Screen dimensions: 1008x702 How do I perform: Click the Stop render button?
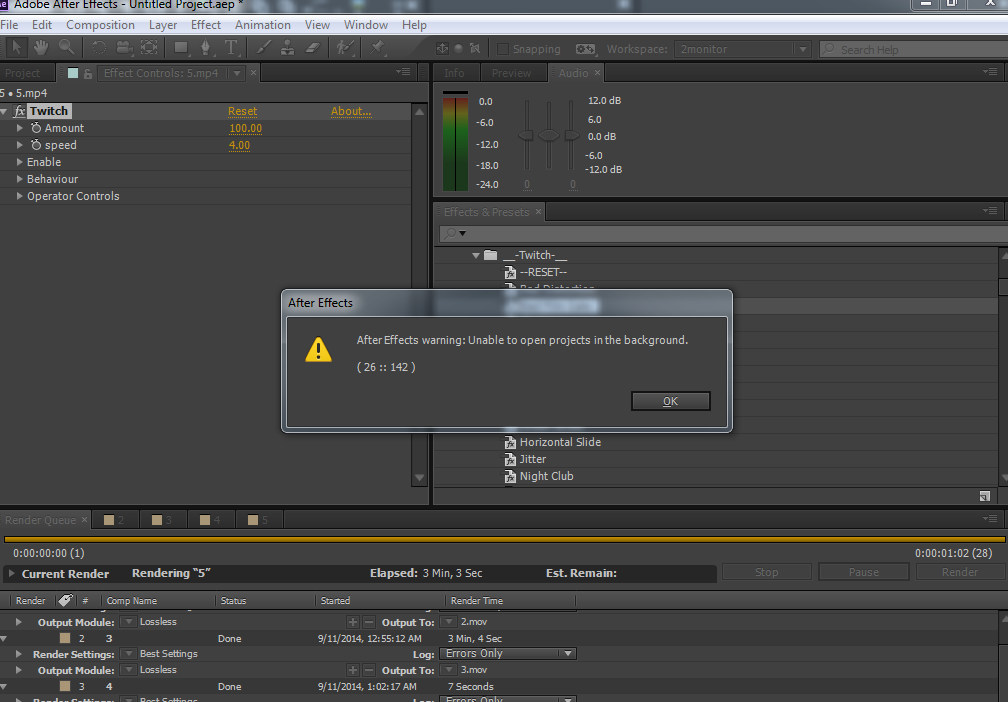766,572
